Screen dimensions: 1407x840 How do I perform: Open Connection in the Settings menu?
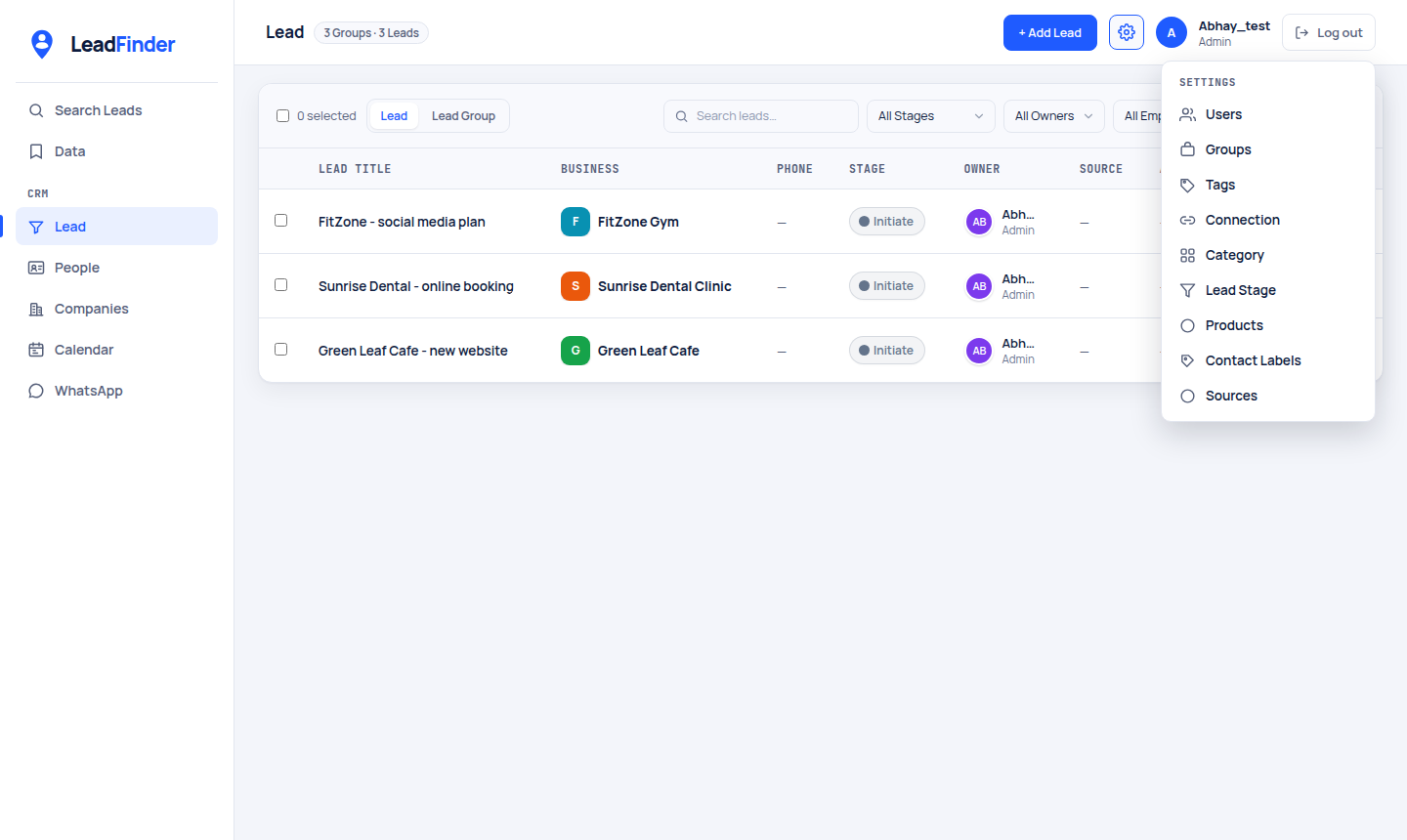[x=1268, y=220]
